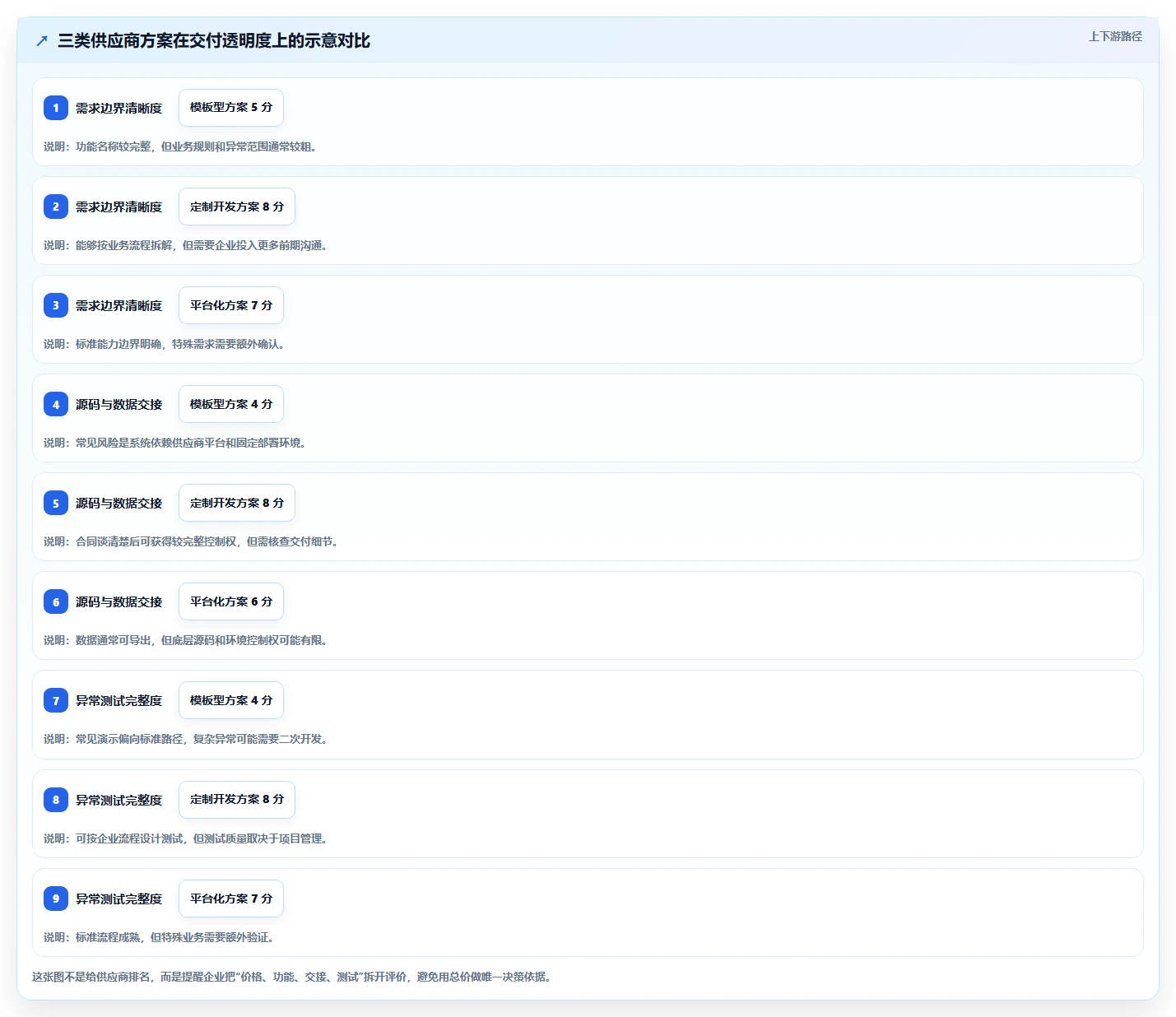
Task: Click 模板型方案 4 分 chip in row 7
Action: coord(231,700)
